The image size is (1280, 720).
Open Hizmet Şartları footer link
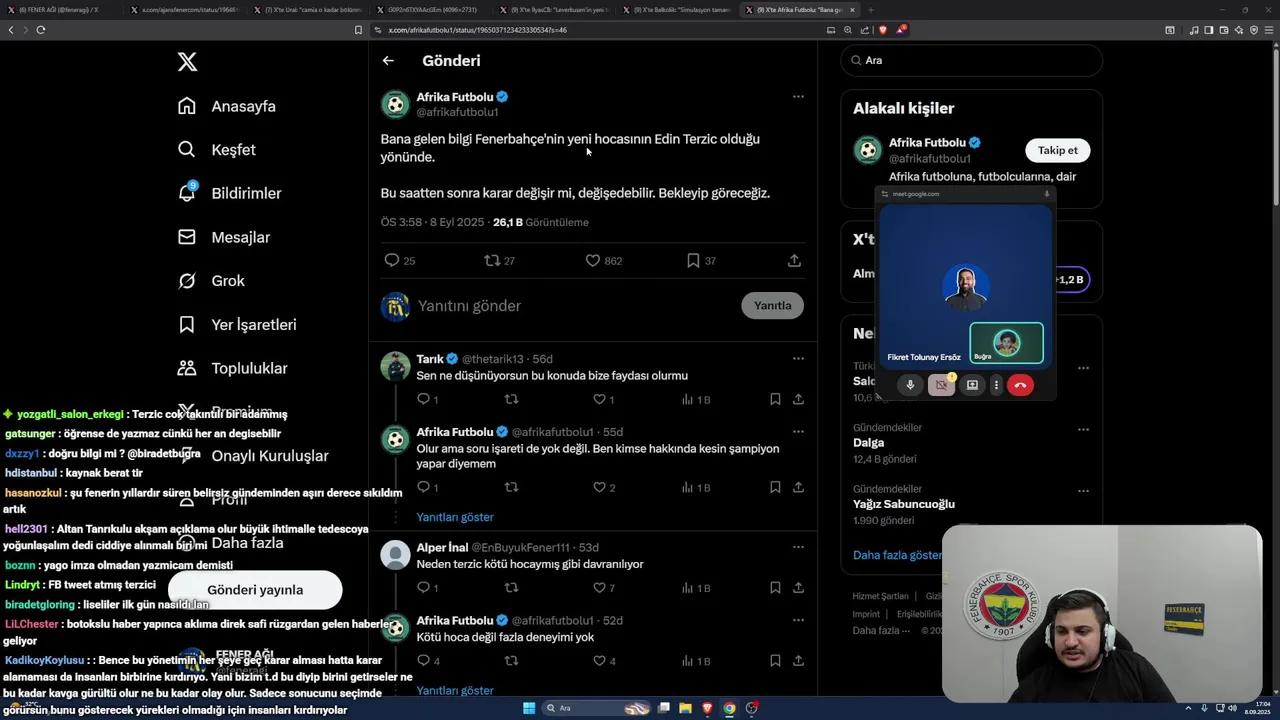(881, 597)
